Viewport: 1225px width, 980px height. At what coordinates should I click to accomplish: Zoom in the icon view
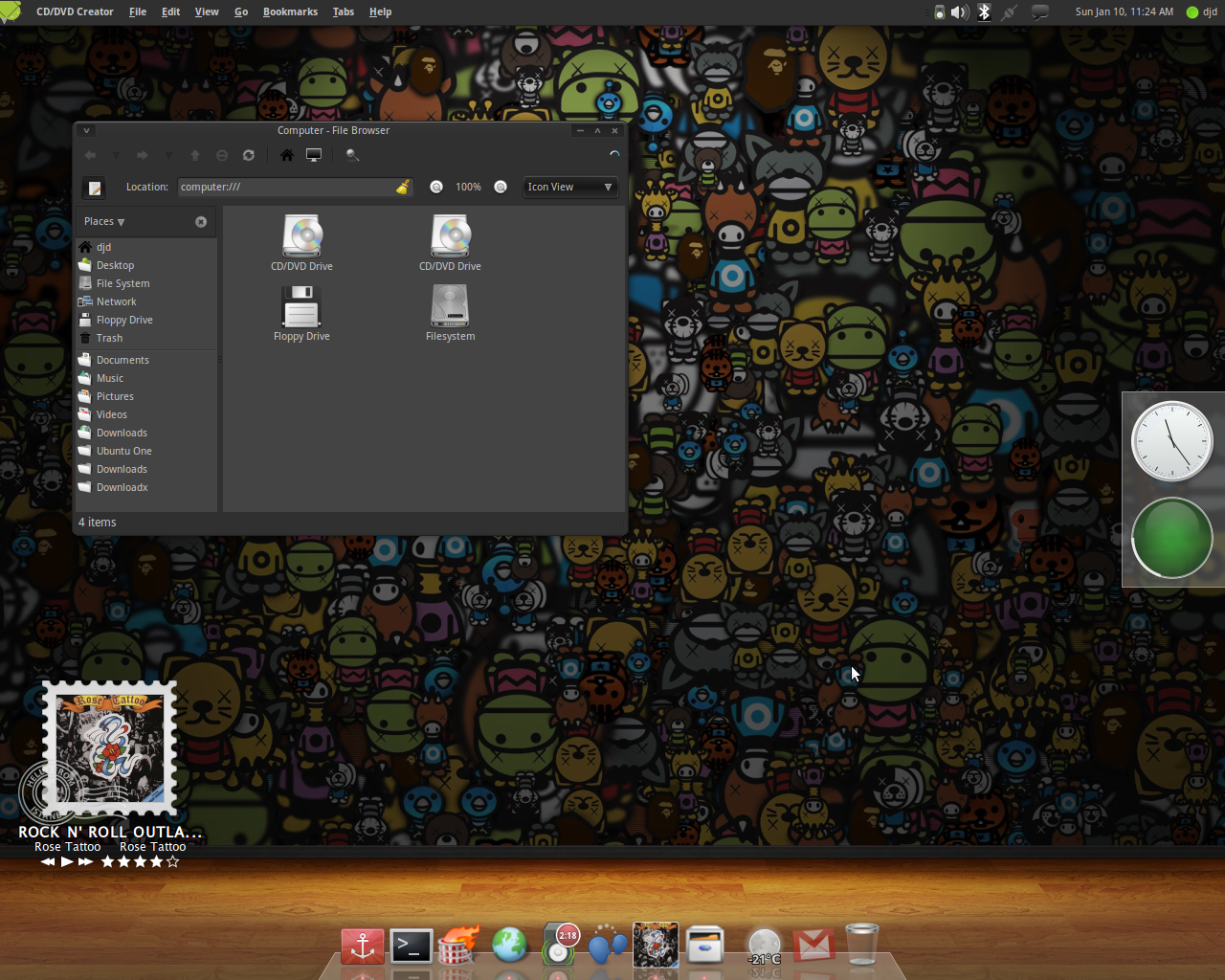(x=501, y=187)
